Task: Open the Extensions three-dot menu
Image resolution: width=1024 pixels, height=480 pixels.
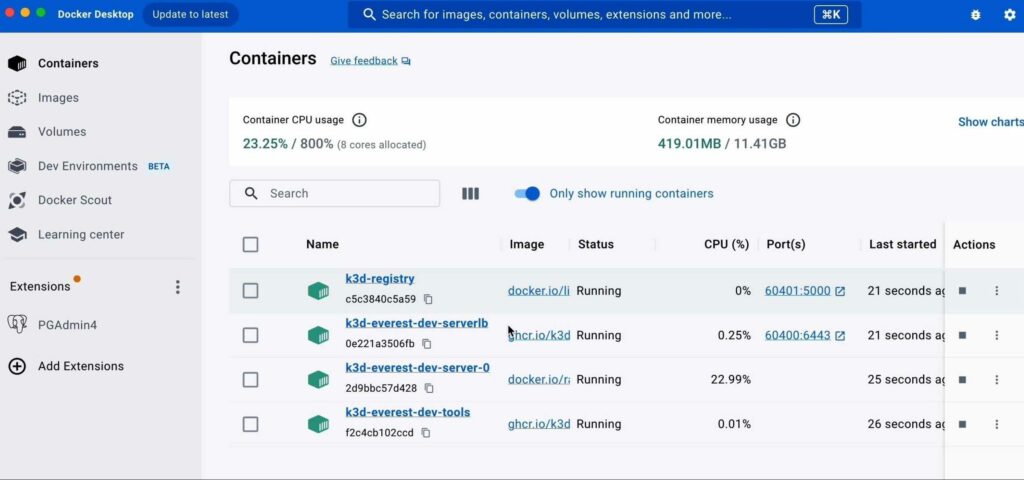Action: pos(178,287)
